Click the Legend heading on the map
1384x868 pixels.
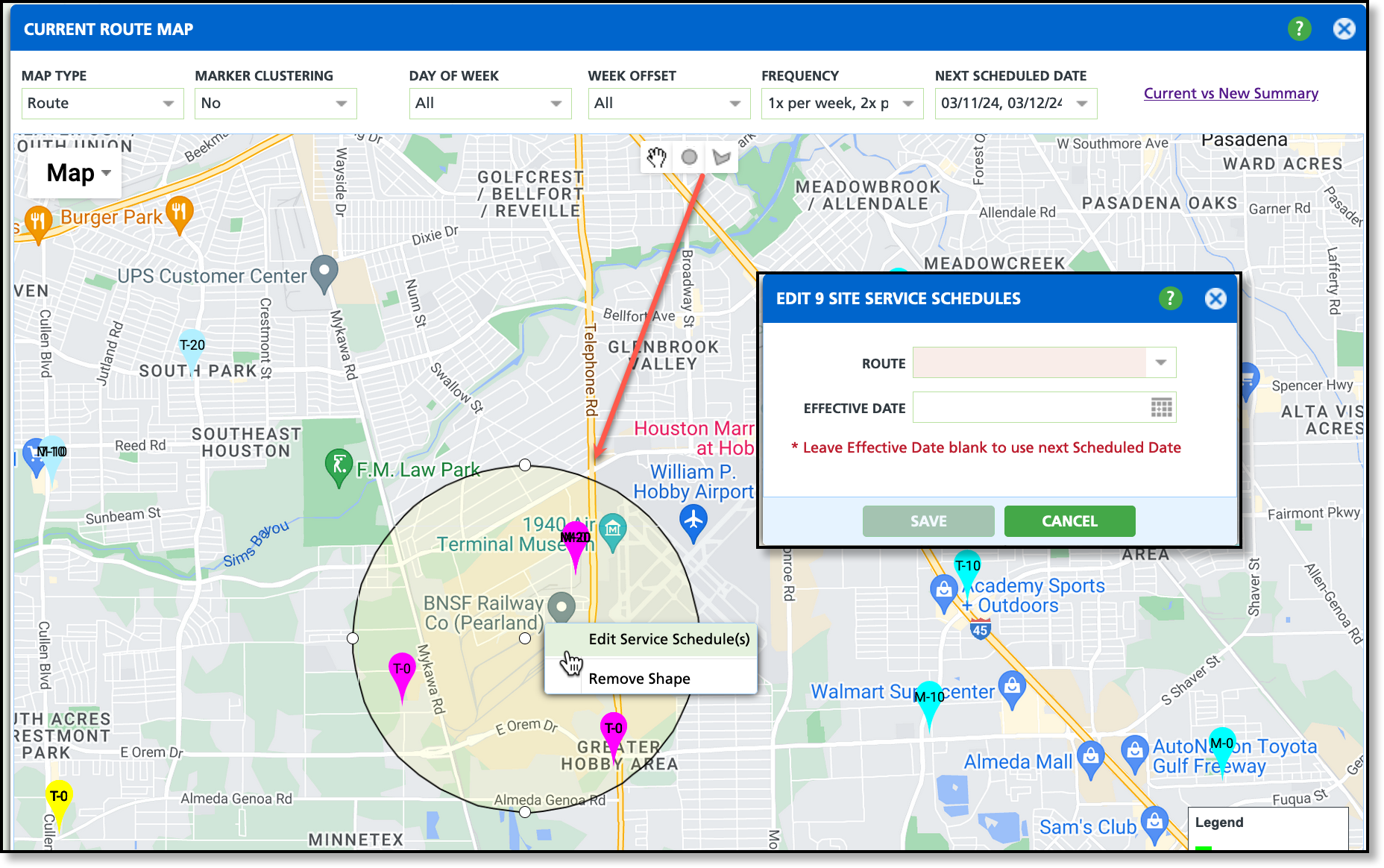tap(1219, 823)
